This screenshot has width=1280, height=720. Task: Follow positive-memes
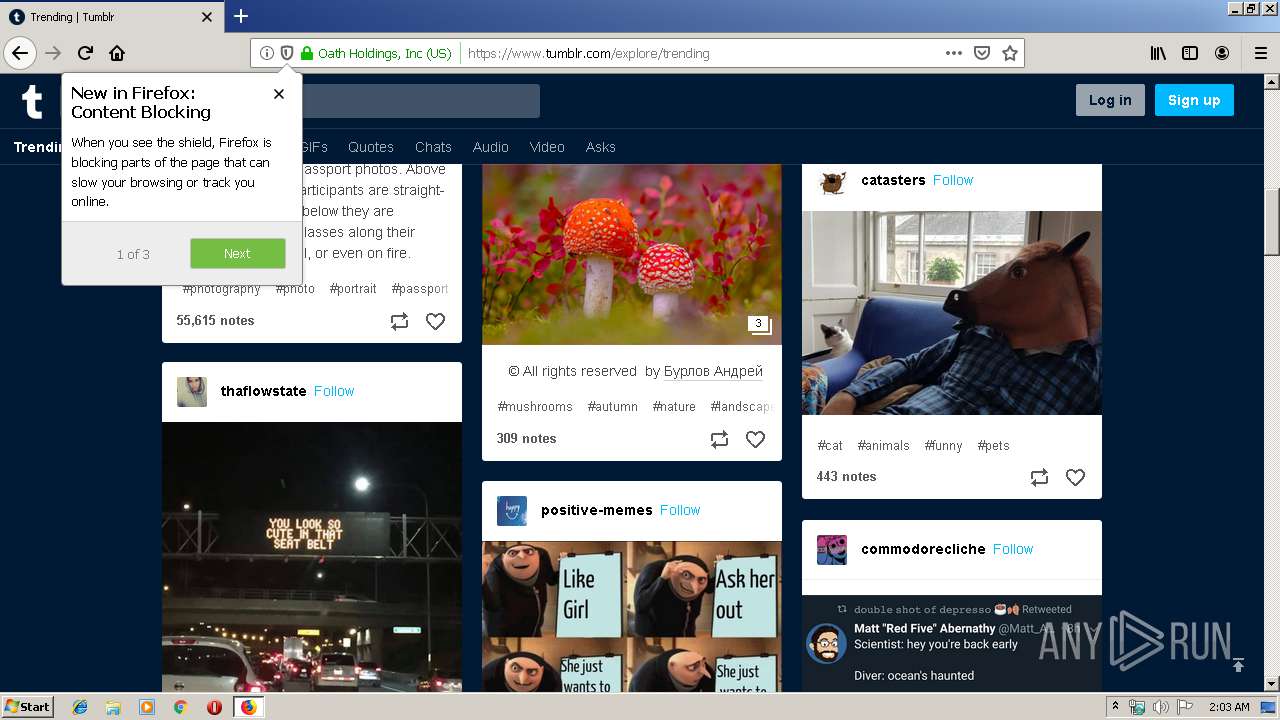click(x=680, y=510)
